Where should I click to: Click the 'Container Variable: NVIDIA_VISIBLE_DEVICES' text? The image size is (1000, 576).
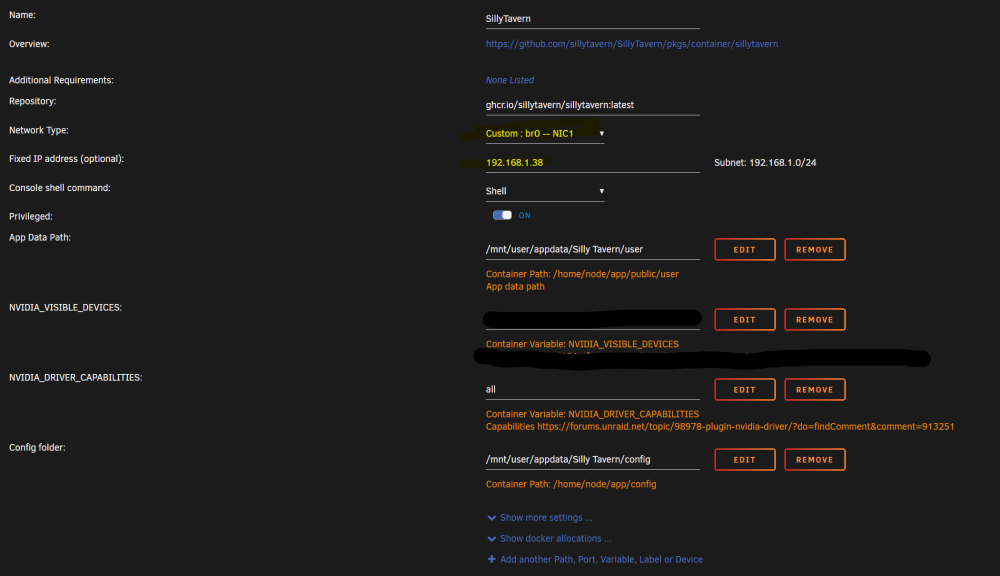(582, 344)
